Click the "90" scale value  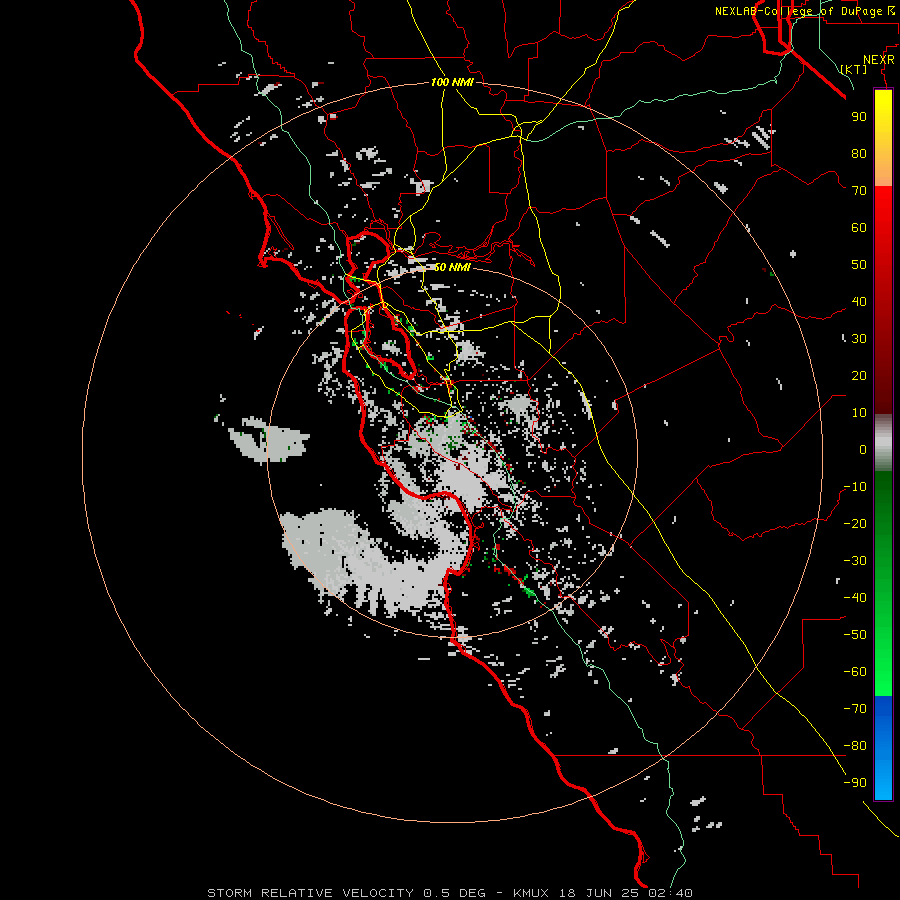(x=859, y=117)
